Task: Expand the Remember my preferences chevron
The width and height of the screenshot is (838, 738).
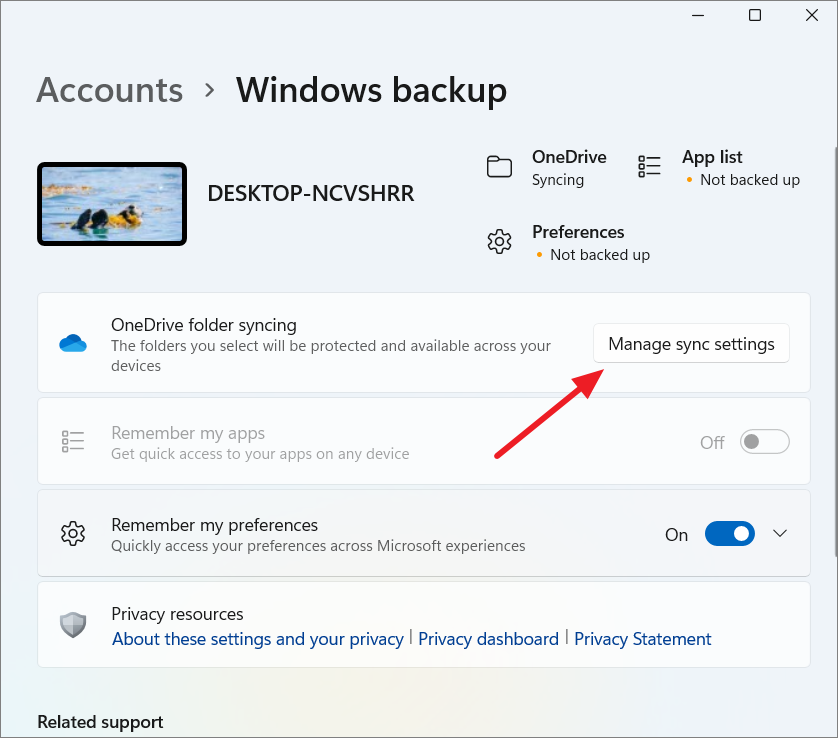Action: tap(780, 533)
